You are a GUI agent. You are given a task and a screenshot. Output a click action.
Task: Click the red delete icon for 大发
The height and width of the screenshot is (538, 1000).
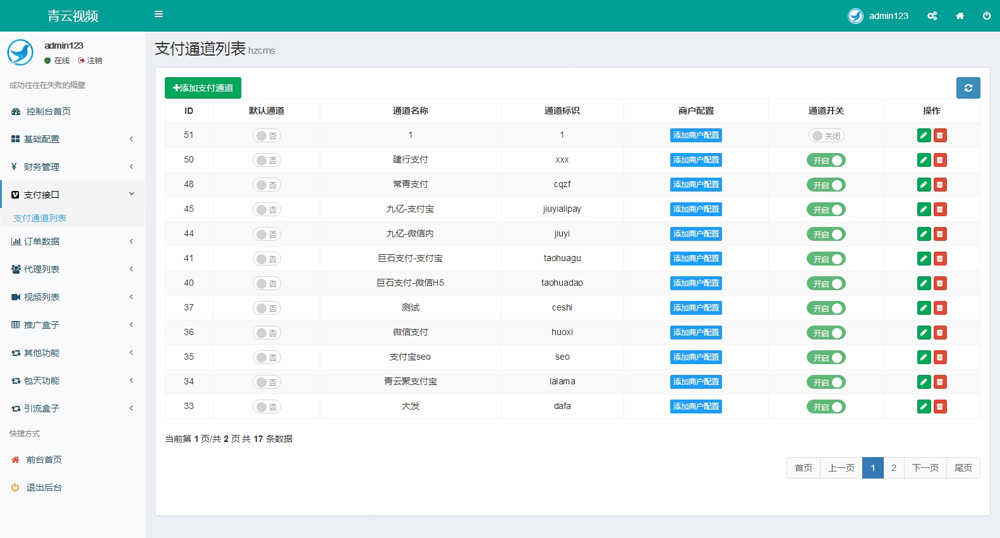coord(940,407)
